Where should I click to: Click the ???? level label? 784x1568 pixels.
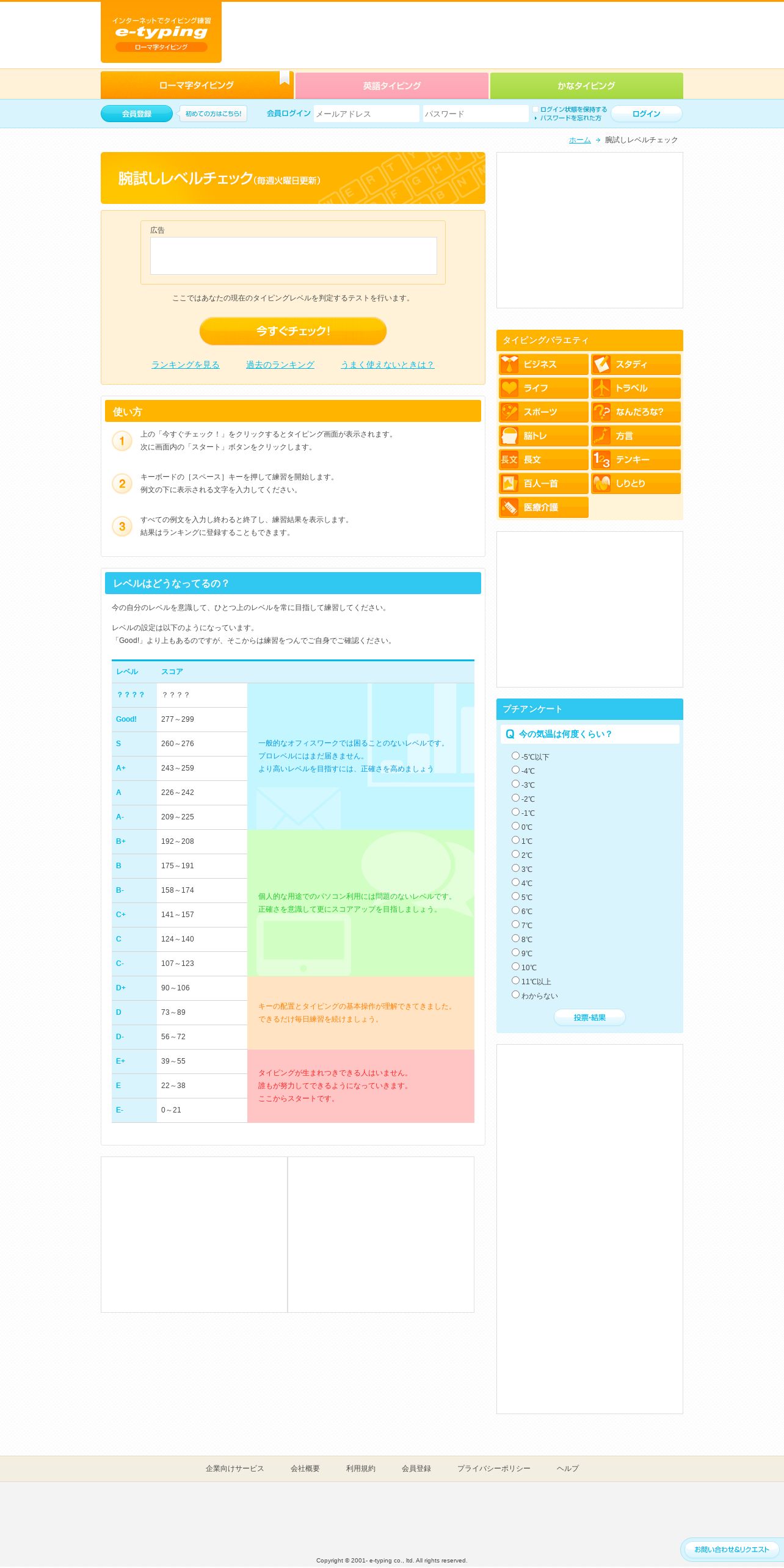(131, 695)
